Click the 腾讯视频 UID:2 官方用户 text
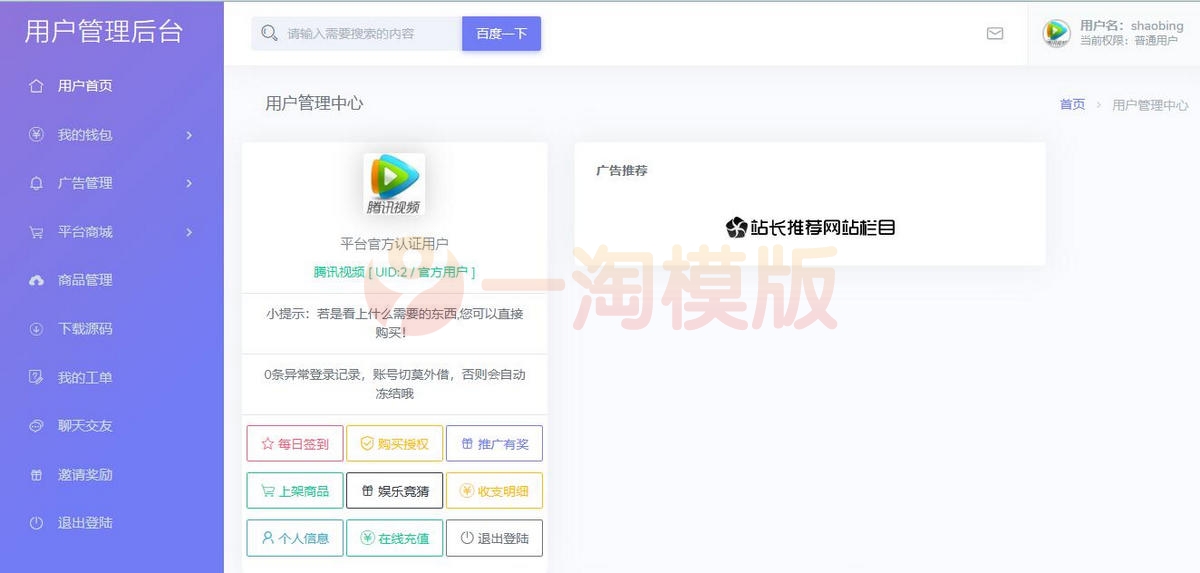The height and width of the screenshot is (573, 1200). [394, 271]
